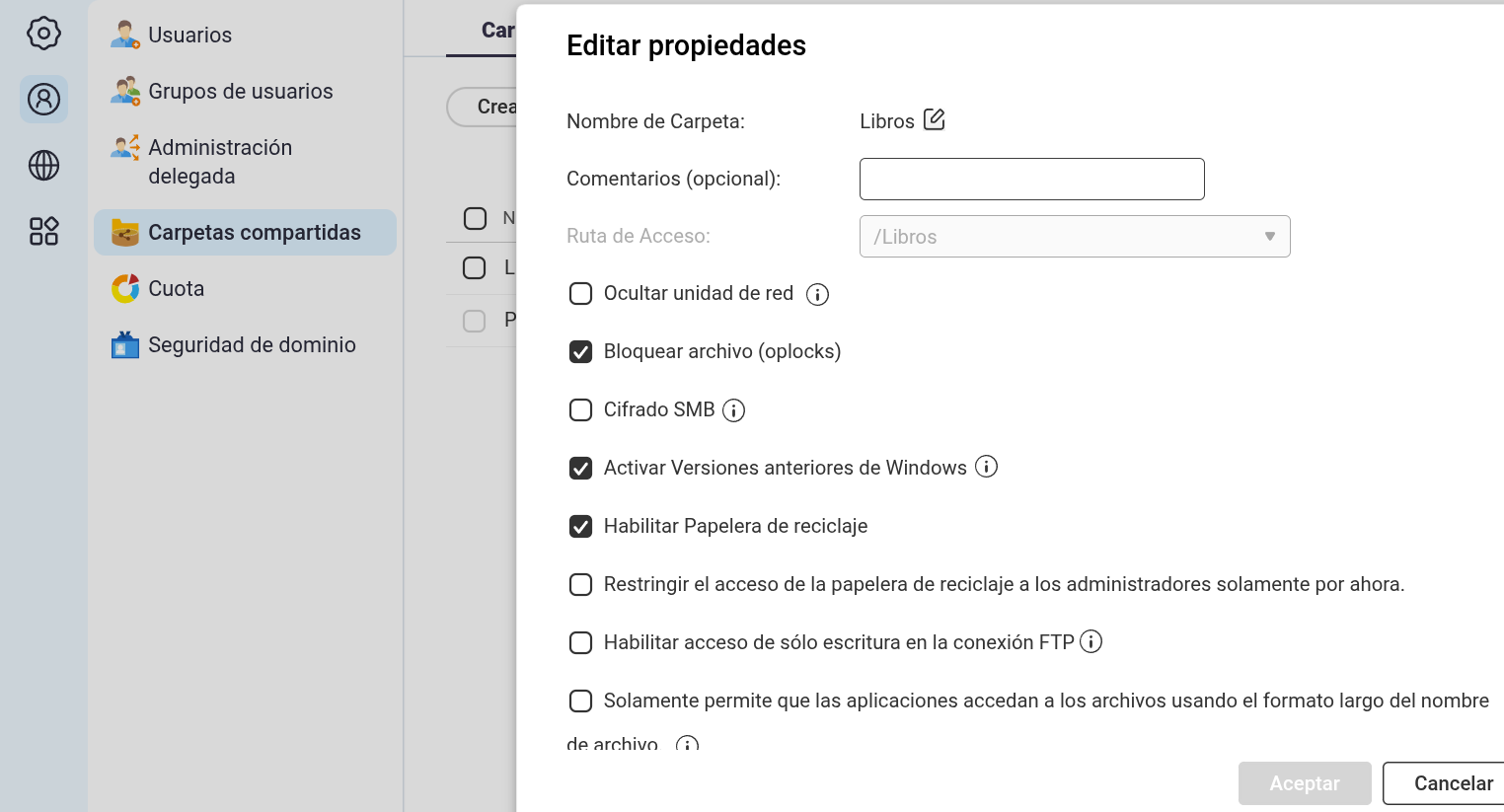The height and width of the screenshot is (812, 1504).
Task: Enable Ocultar unidad de red checkbox
Action: click(x=581, y=294)
